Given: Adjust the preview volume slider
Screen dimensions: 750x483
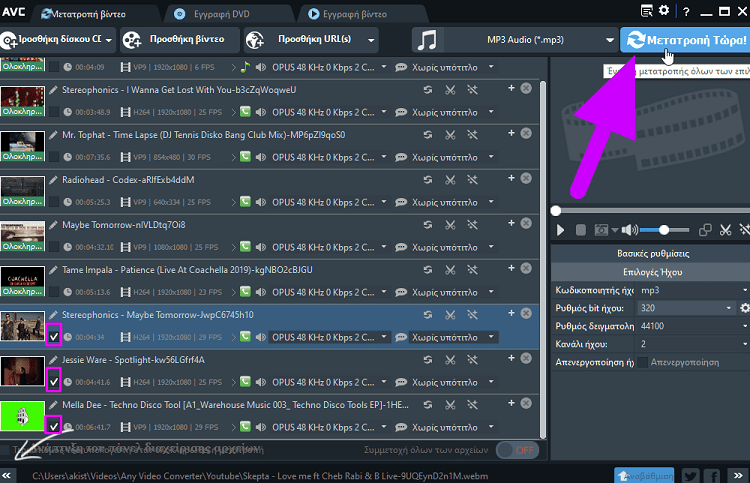Looking at the screenshot, I should [665, 230].
